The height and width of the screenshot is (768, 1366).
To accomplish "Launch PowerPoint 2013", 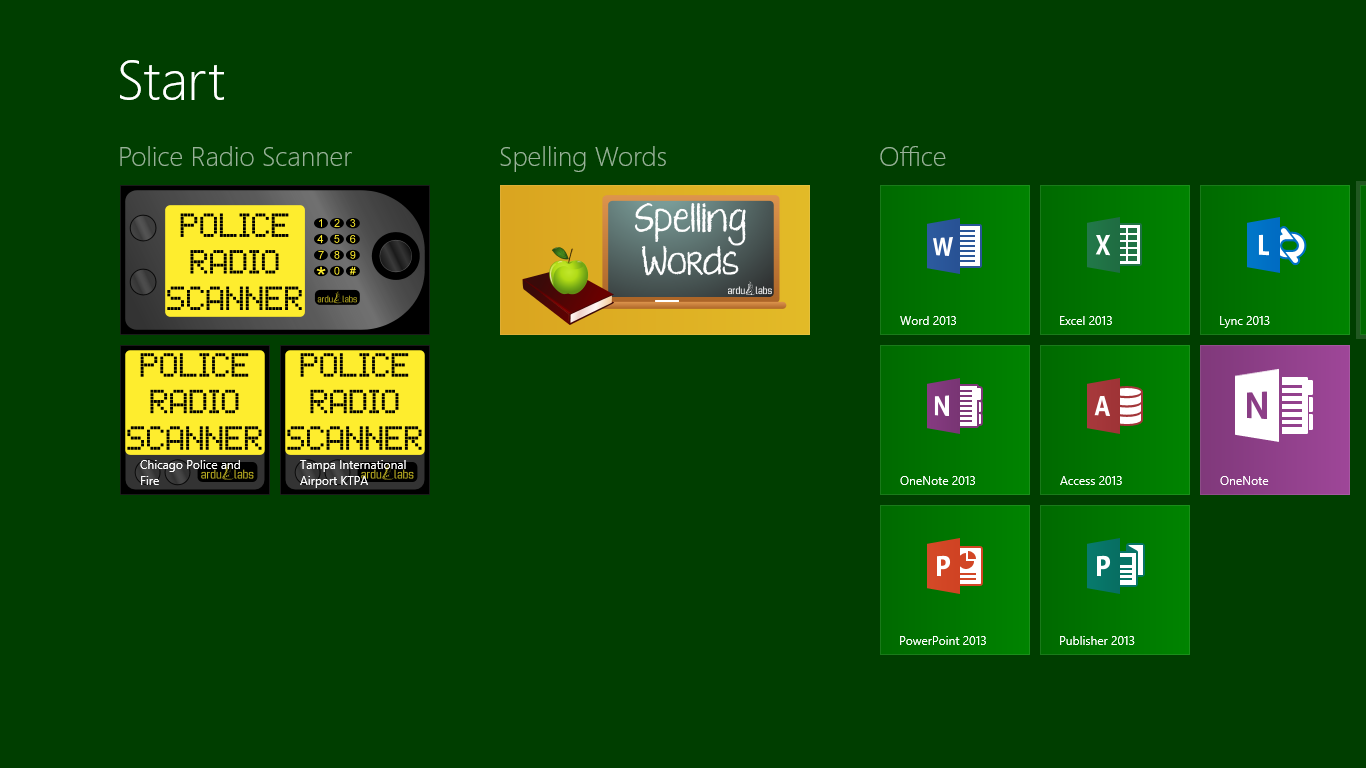I will coord(954,579).
